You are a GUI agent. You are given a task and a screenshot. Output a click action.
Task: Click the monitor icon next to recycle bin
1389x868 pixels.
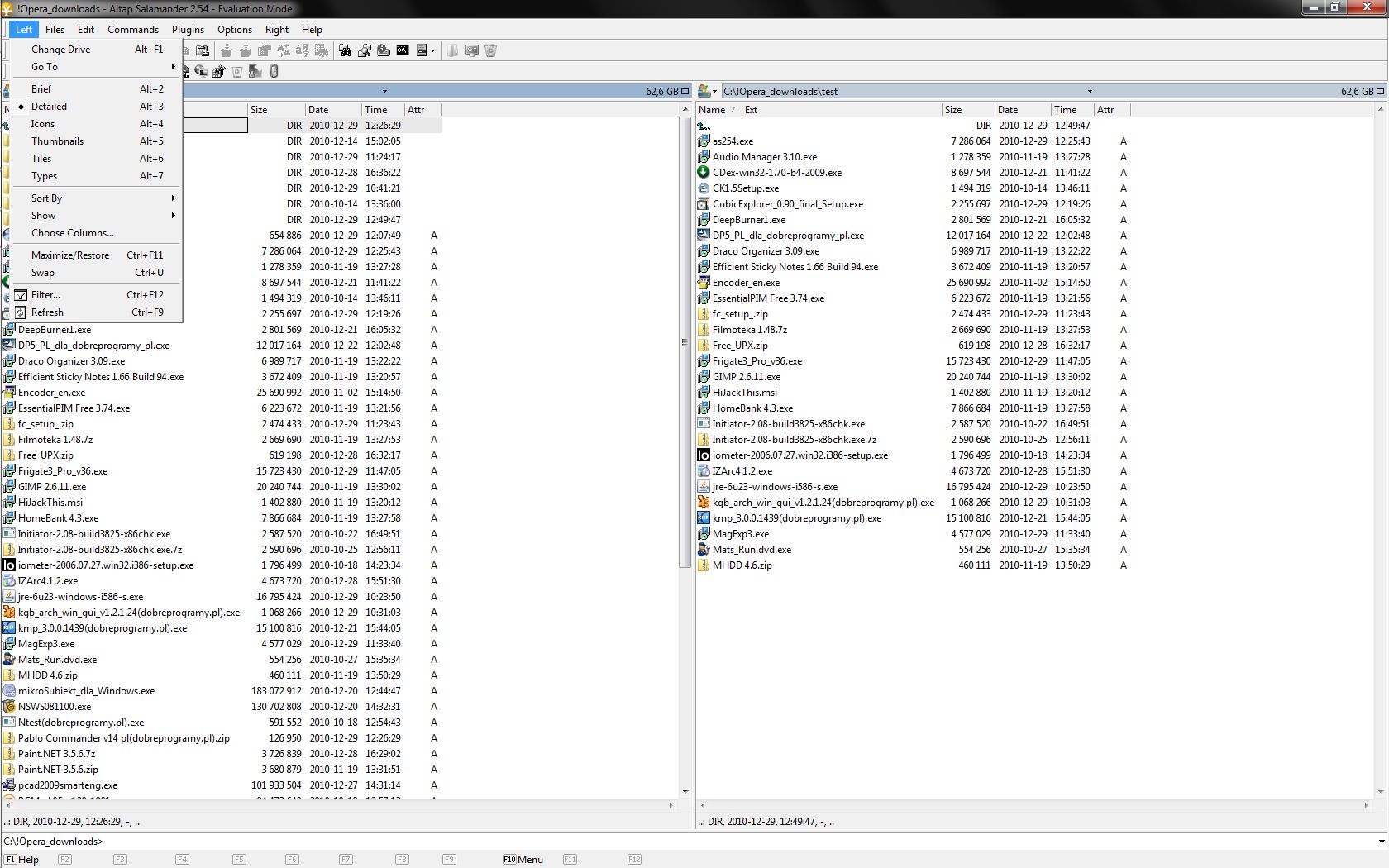(472, 50)
